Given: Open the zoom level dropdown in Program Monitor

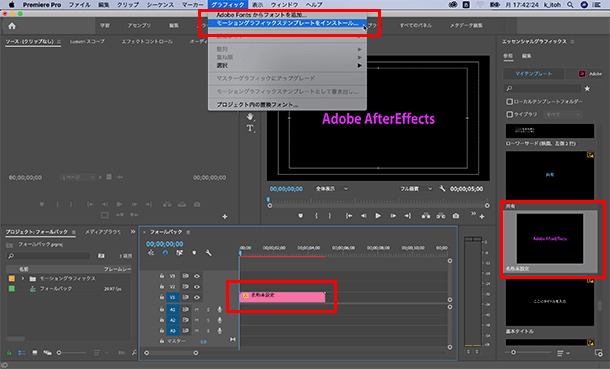Looking at the screenshot, I should pyautogui.click(x=331, y=189).
